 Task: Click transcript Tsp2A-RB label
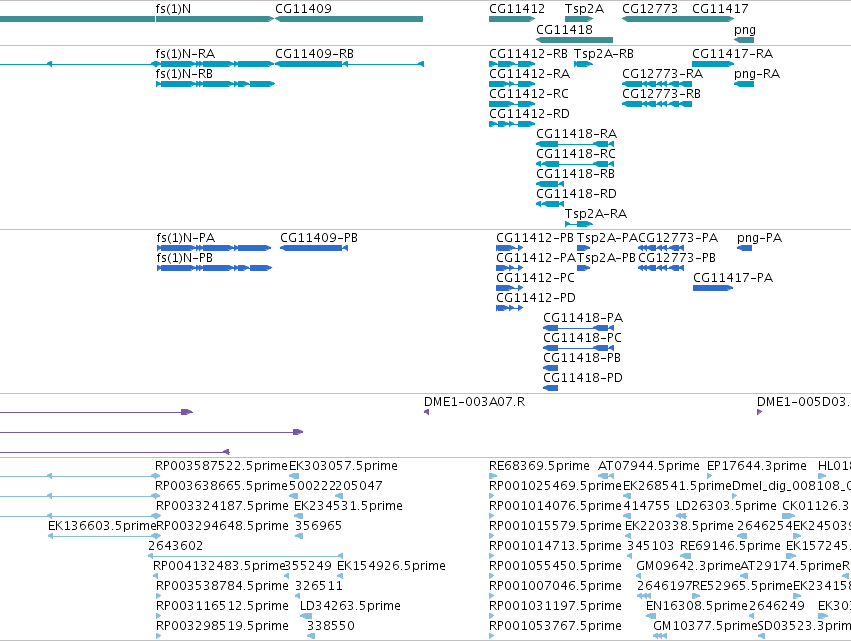click(604, 54)
